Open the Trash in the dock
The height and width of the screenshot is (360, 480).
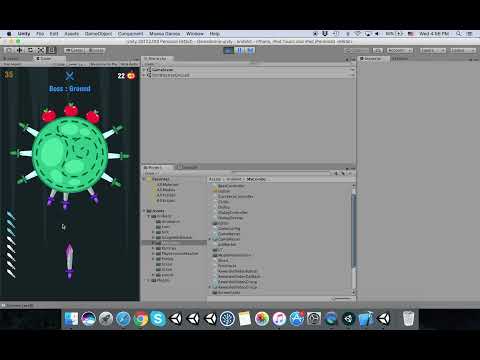408,319
